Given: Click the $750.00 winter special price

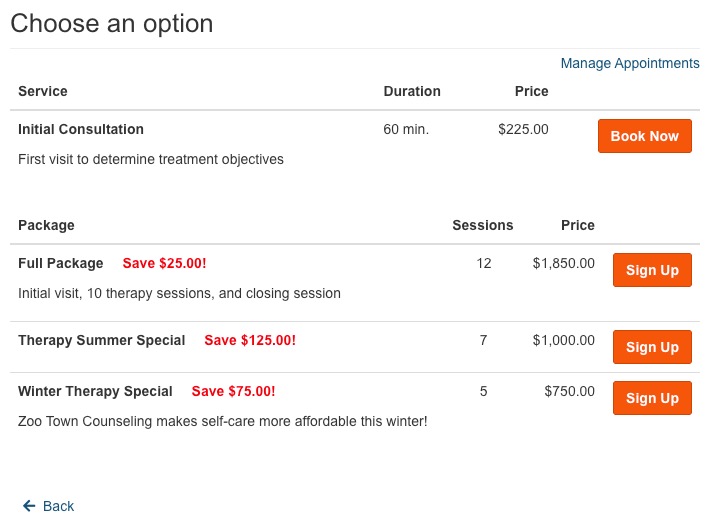Looking at the screenshot, I should (x=569, y=391).
